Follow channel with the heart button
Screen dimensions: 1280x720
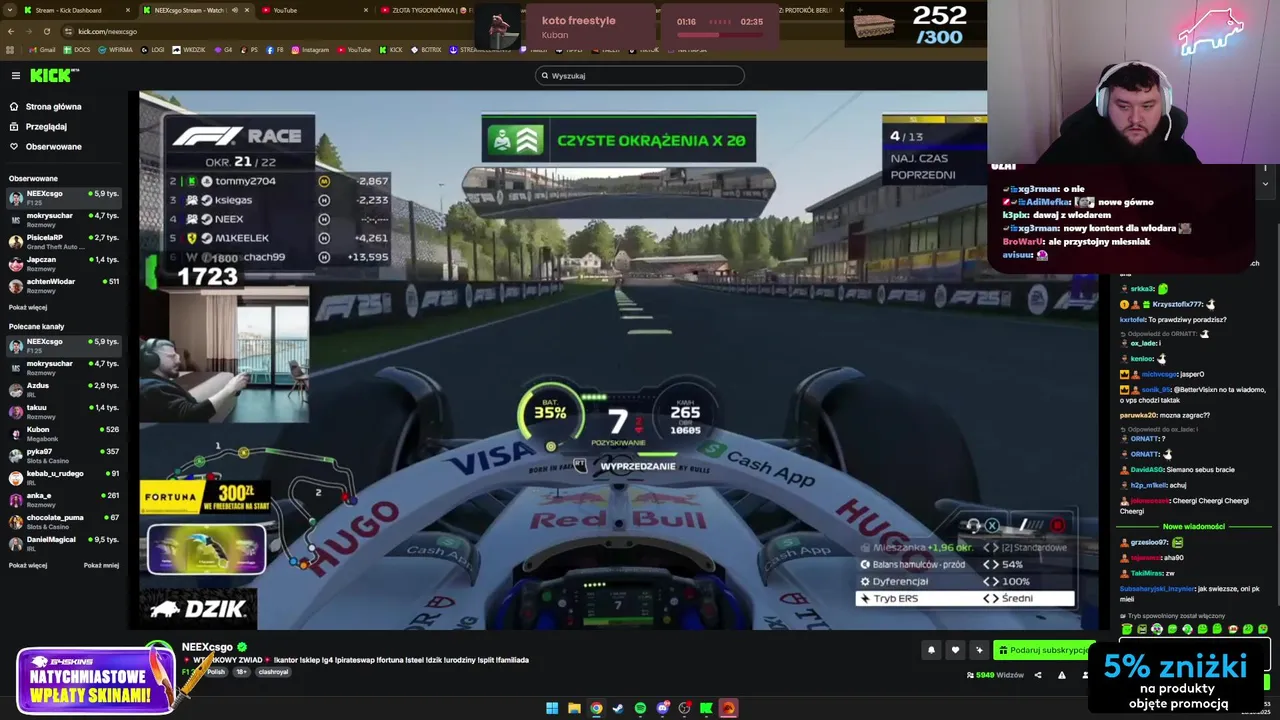955,650
